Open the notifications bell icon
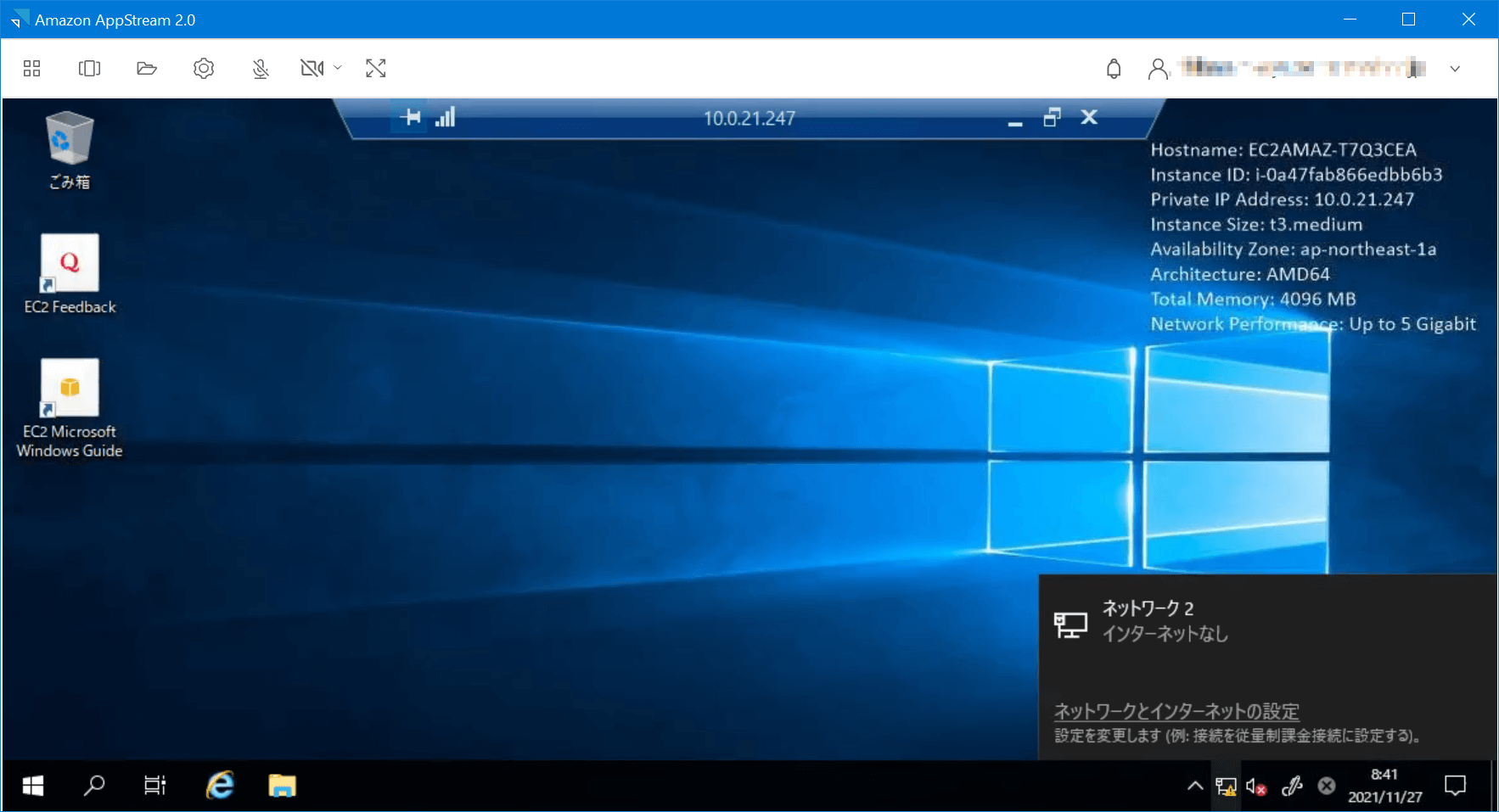1499x812 pixels. [x=1114, y=68]
